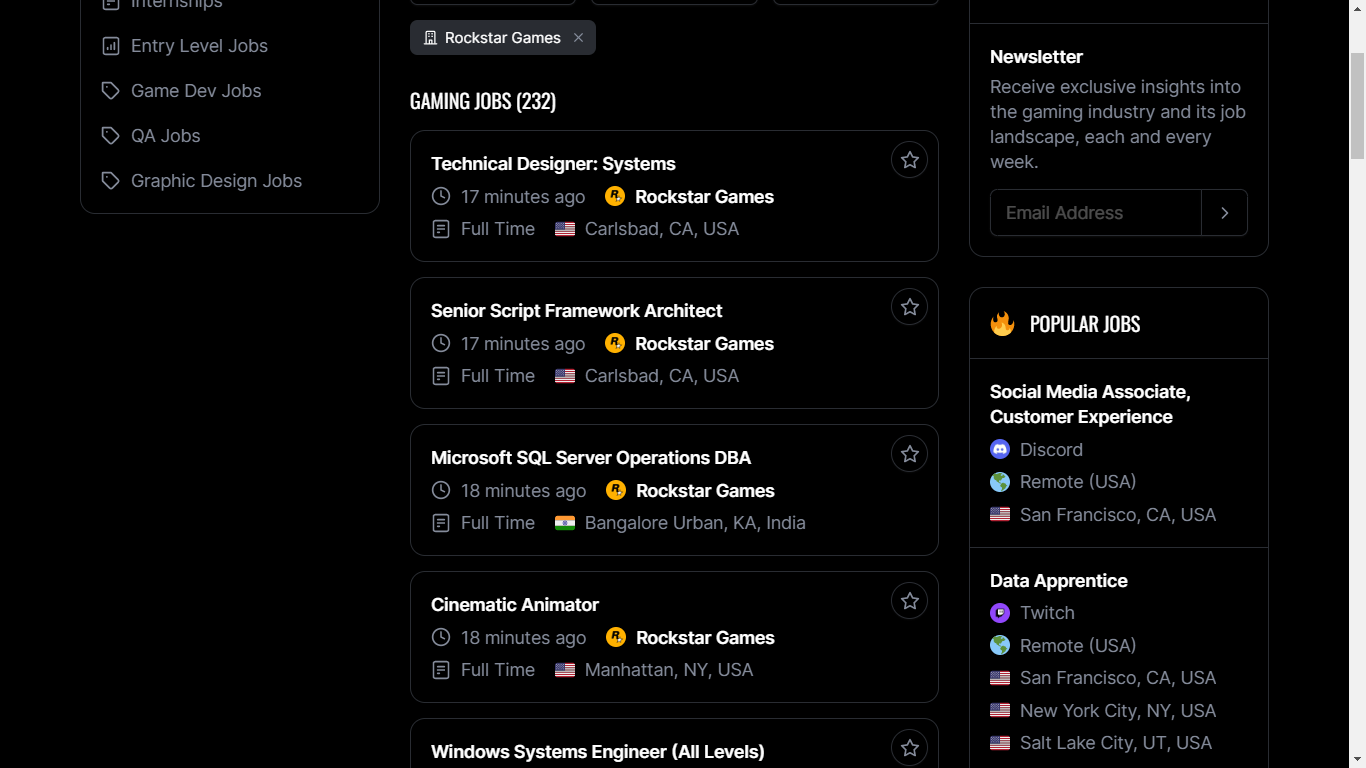Image resolution: width=1366 pixels, height=768 pixels.
Task: Click the USA flag beside Carlsbad on Technical Designer card
Action: [565, 229]
